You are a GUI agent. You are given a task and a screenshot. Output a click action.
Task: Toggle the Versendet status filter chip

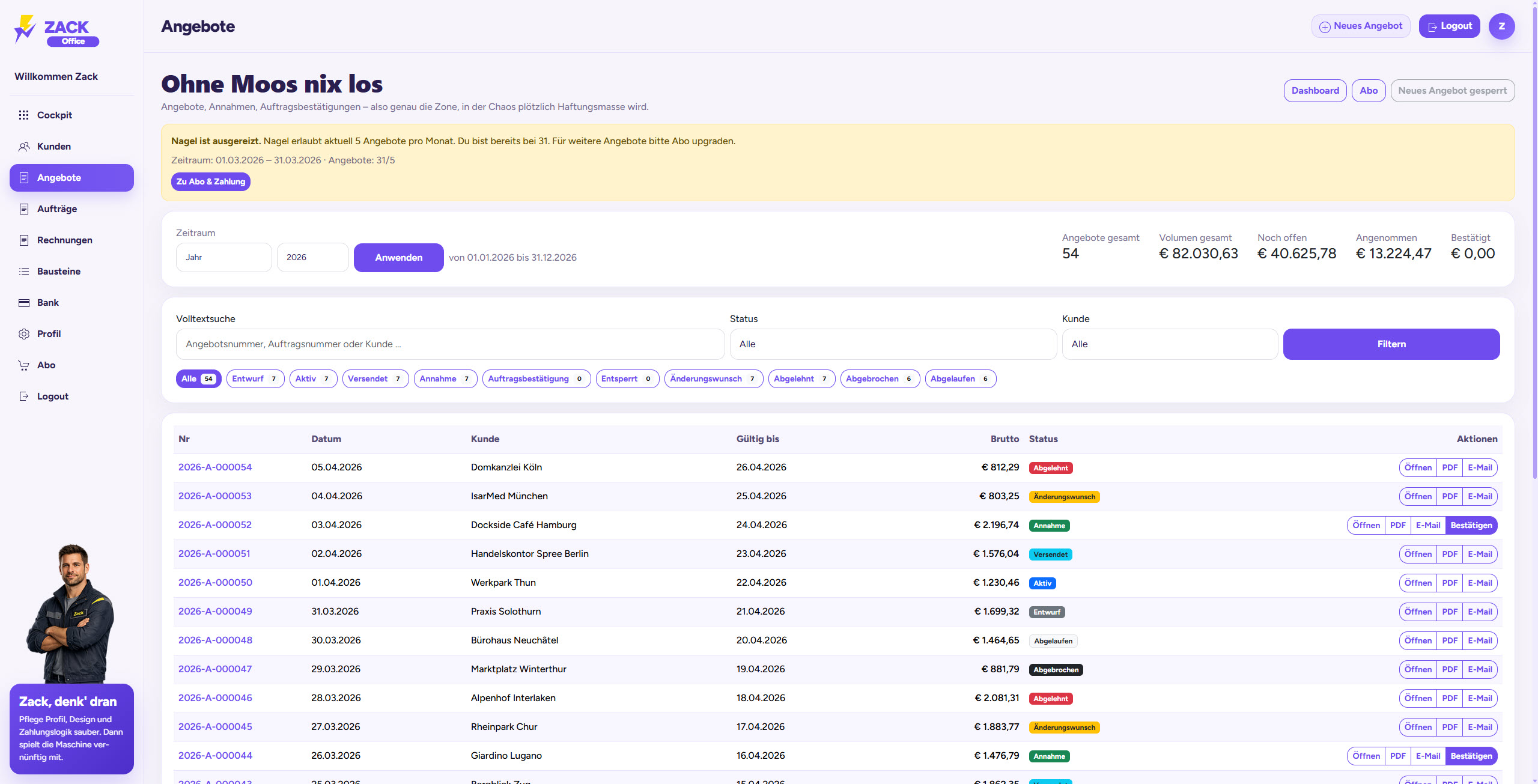(375, 379)
